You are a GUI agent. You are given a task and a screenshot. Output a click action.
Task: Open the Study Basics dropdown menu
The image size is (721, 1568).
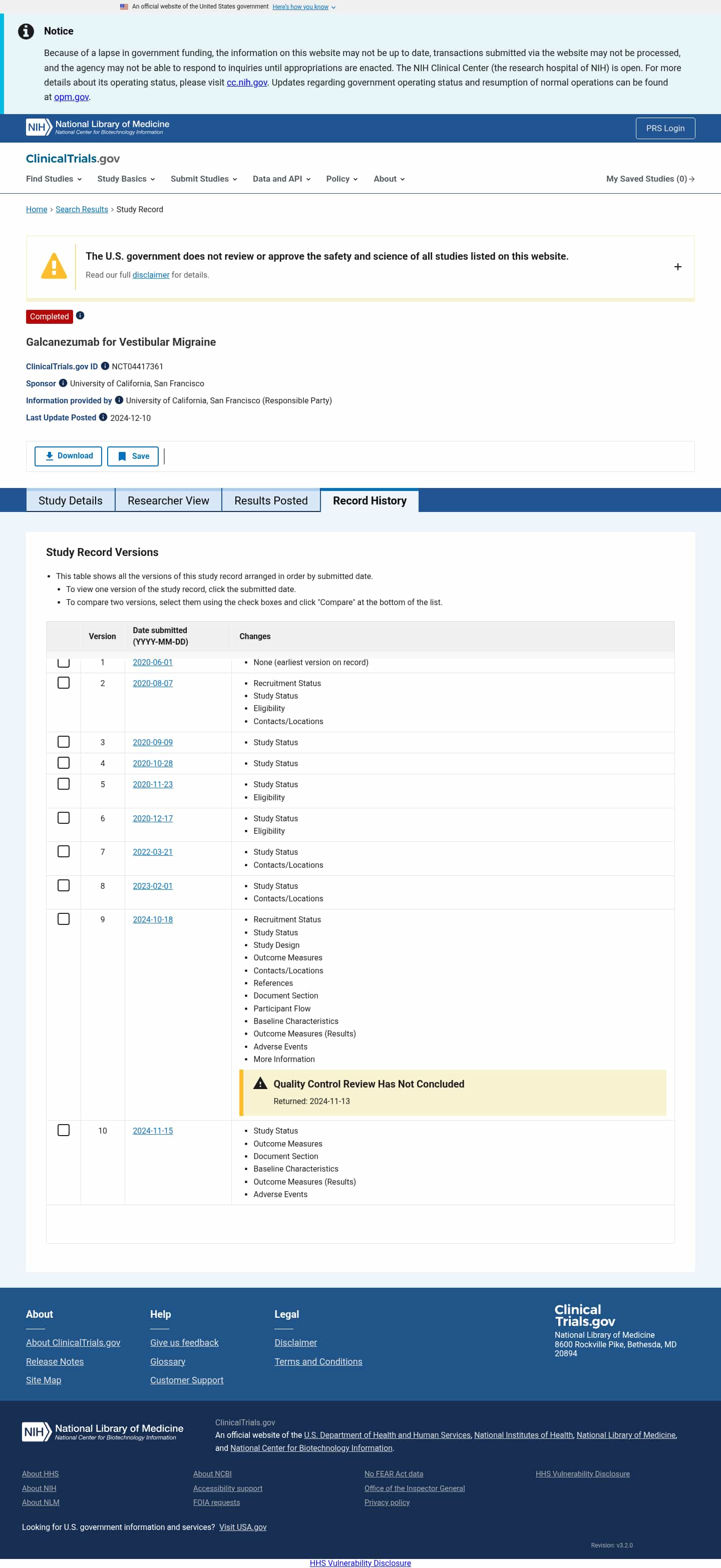click(126, 179)
